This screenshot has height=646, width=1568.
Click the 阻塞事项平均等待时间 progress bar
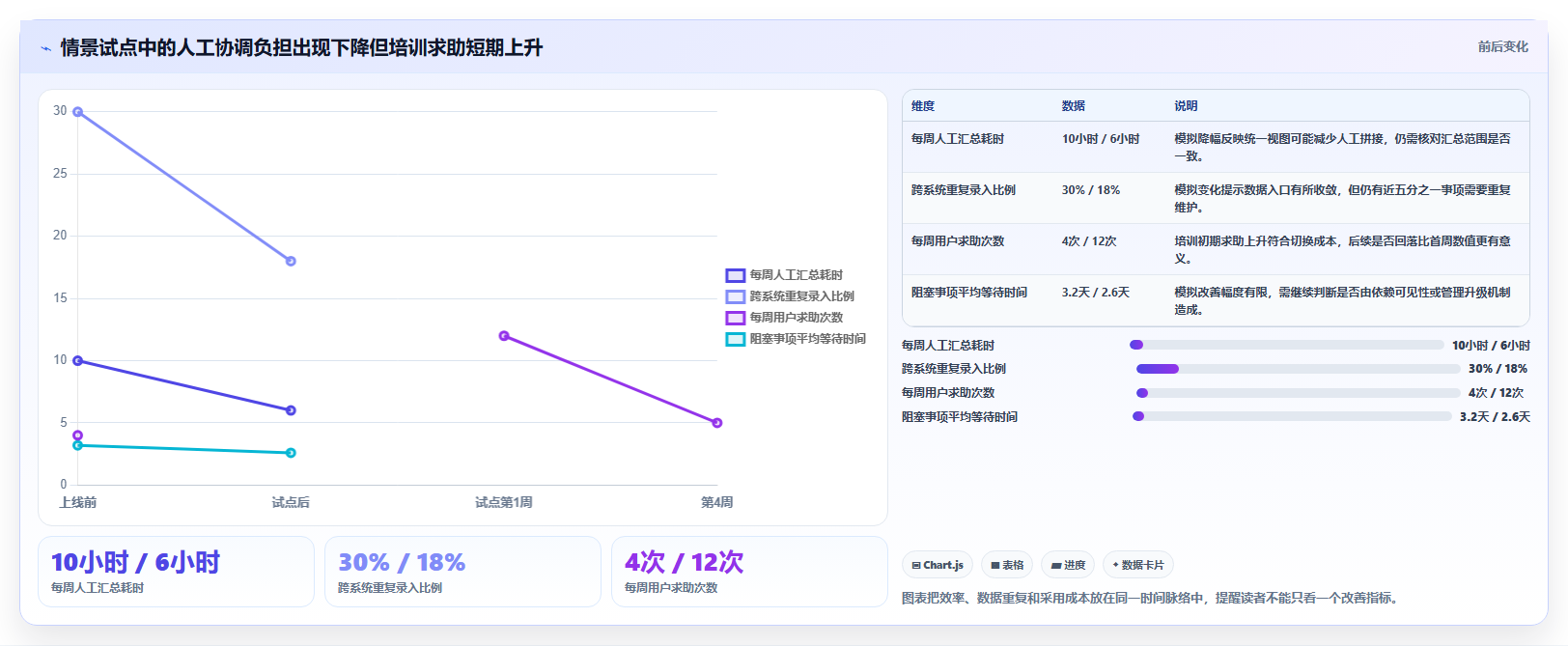point(1292,417)
